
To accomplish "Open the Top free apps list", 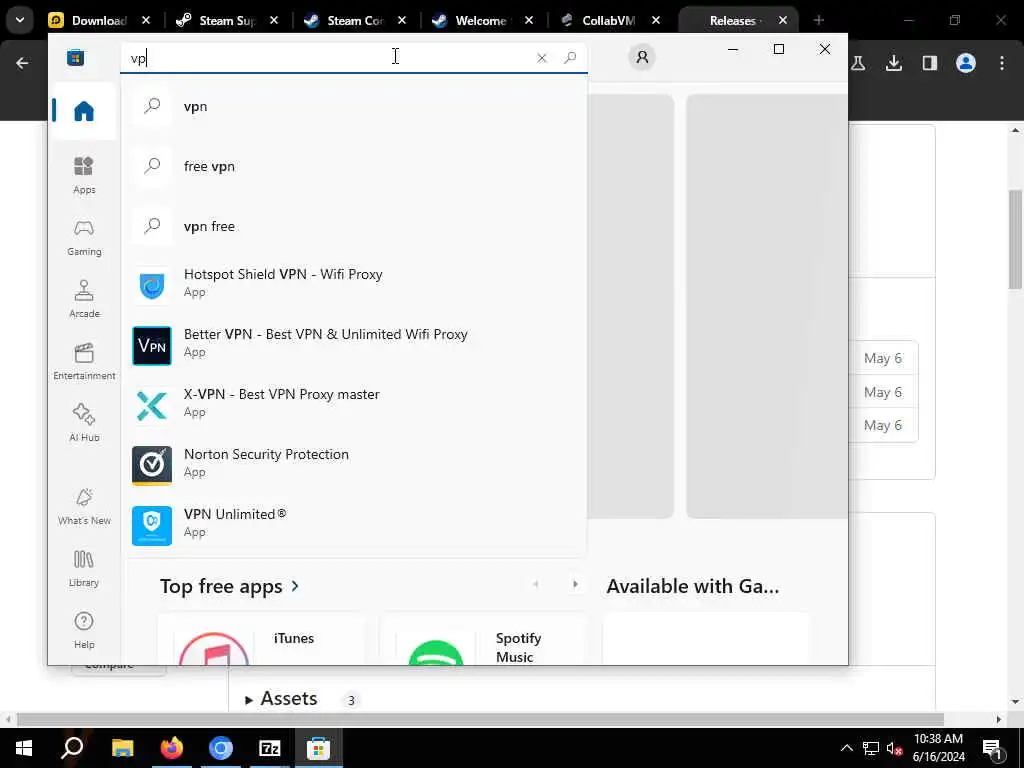I will click(221, 586).
